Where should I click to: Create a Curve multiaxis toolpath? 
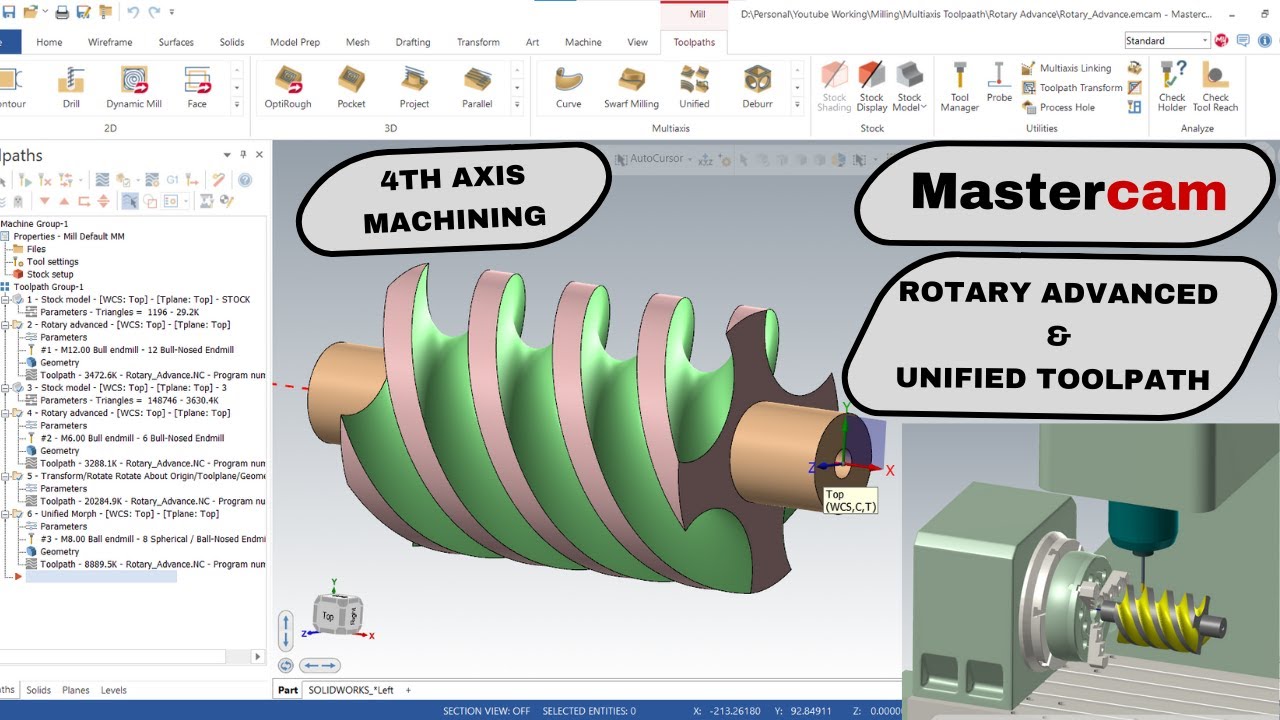pyautogui.click(x=568, y=85)
